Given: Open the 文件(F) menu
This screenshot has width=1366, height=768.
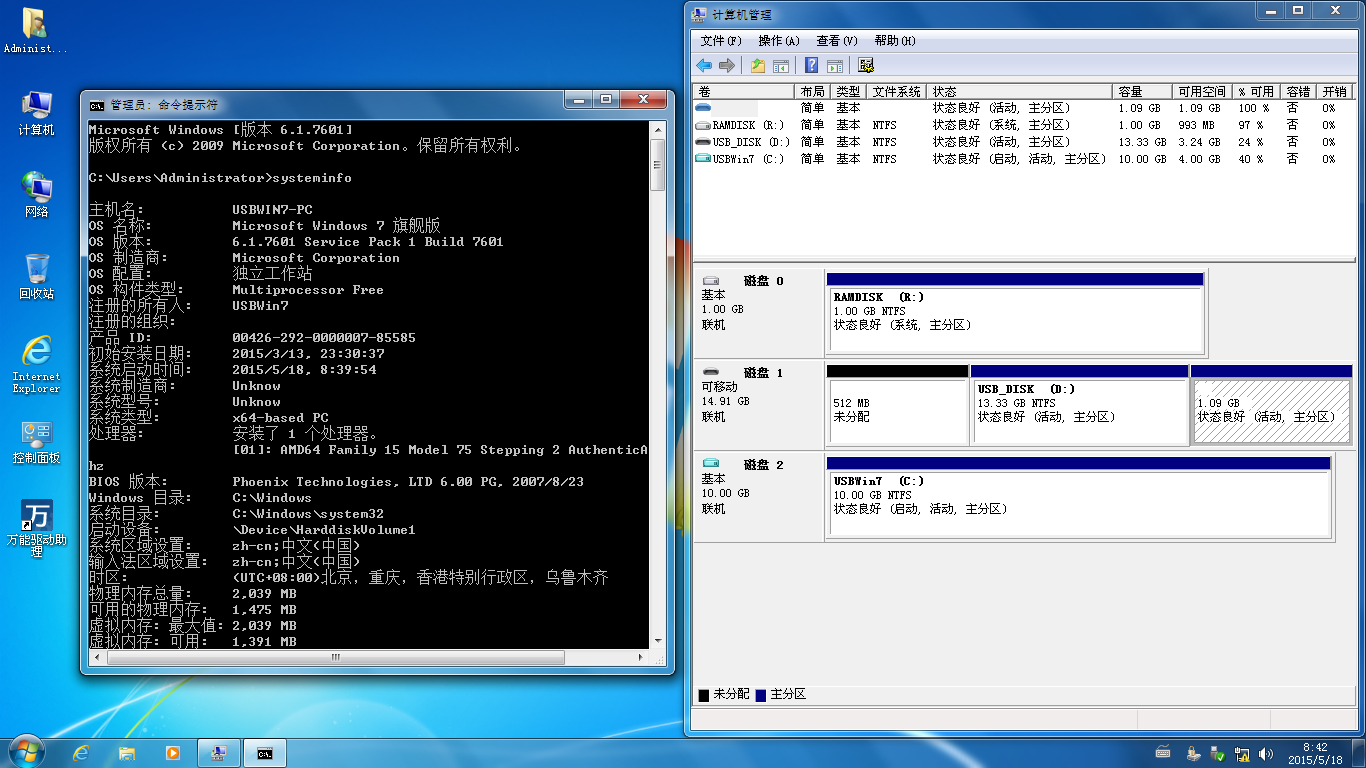Looking at the screenshot, I should 721,41.
